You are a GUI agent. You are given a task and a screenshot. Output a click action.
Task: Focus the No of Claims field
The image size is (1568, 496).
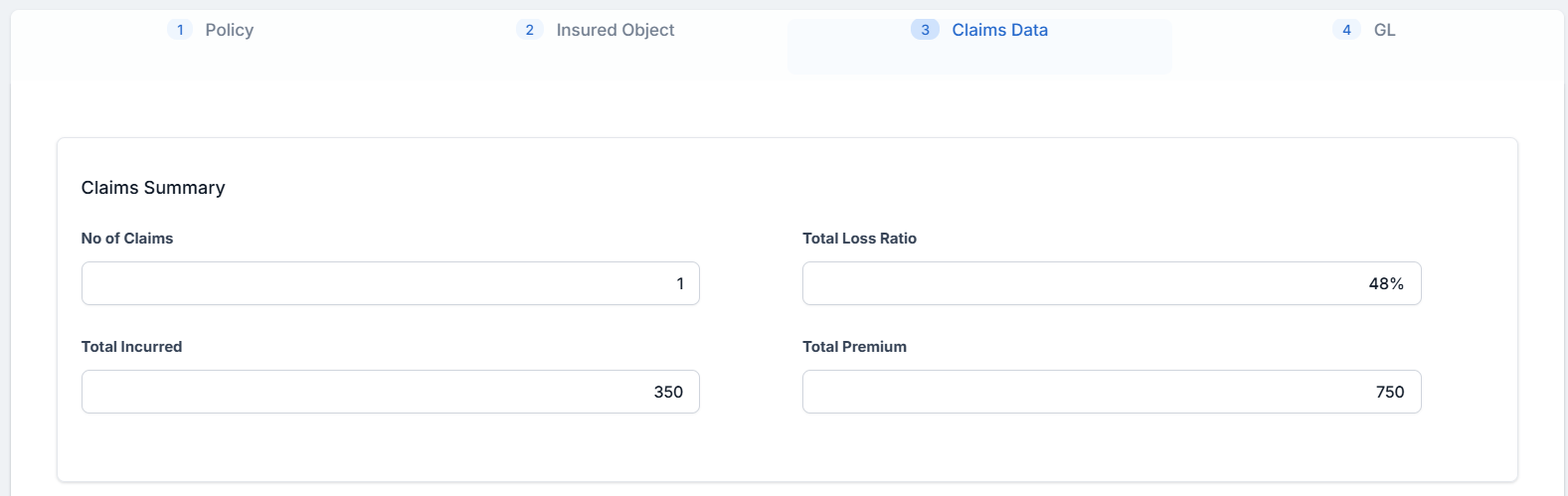[x=390, y=283]
